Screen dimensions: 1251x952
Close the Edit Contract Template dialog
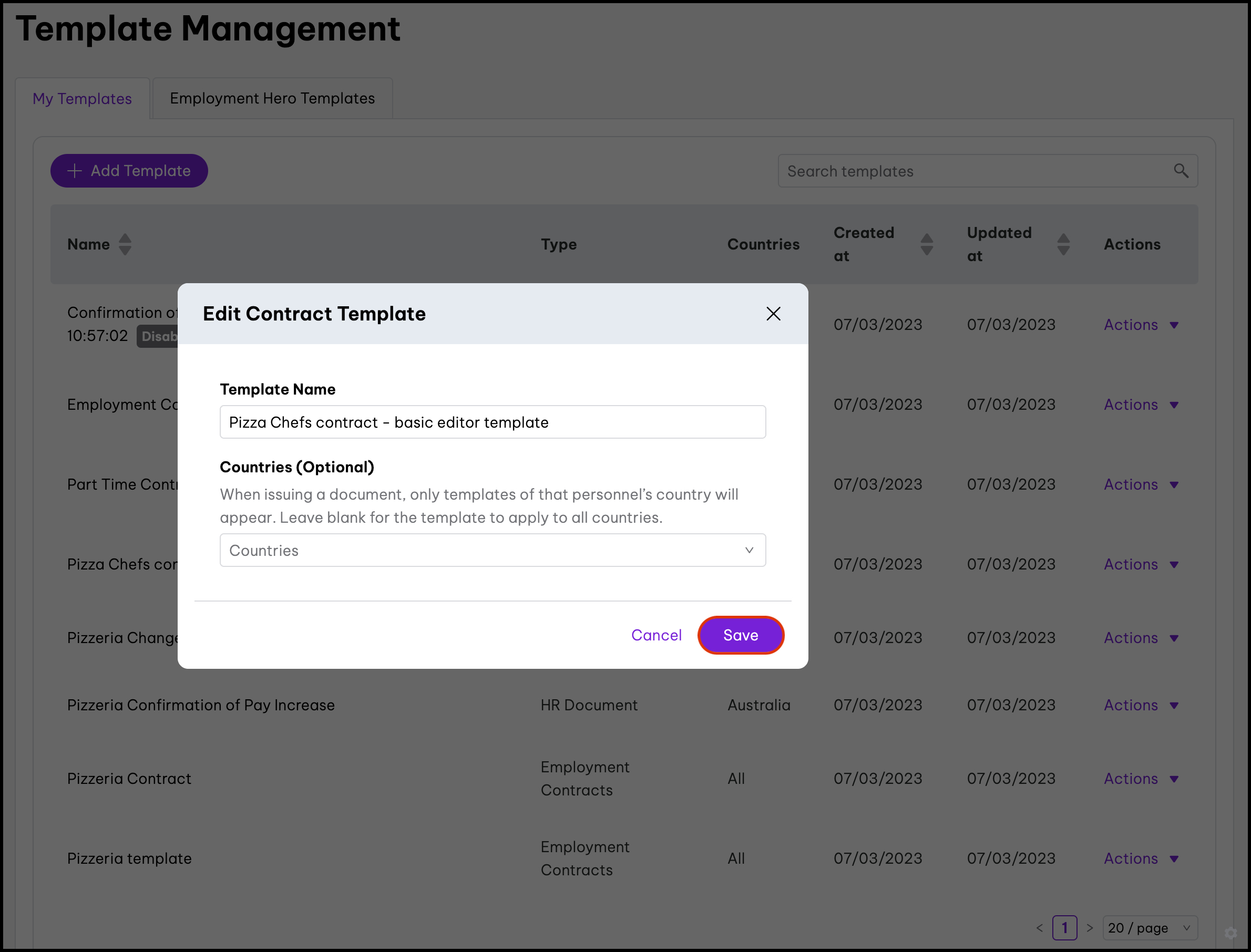click(773, 314)
